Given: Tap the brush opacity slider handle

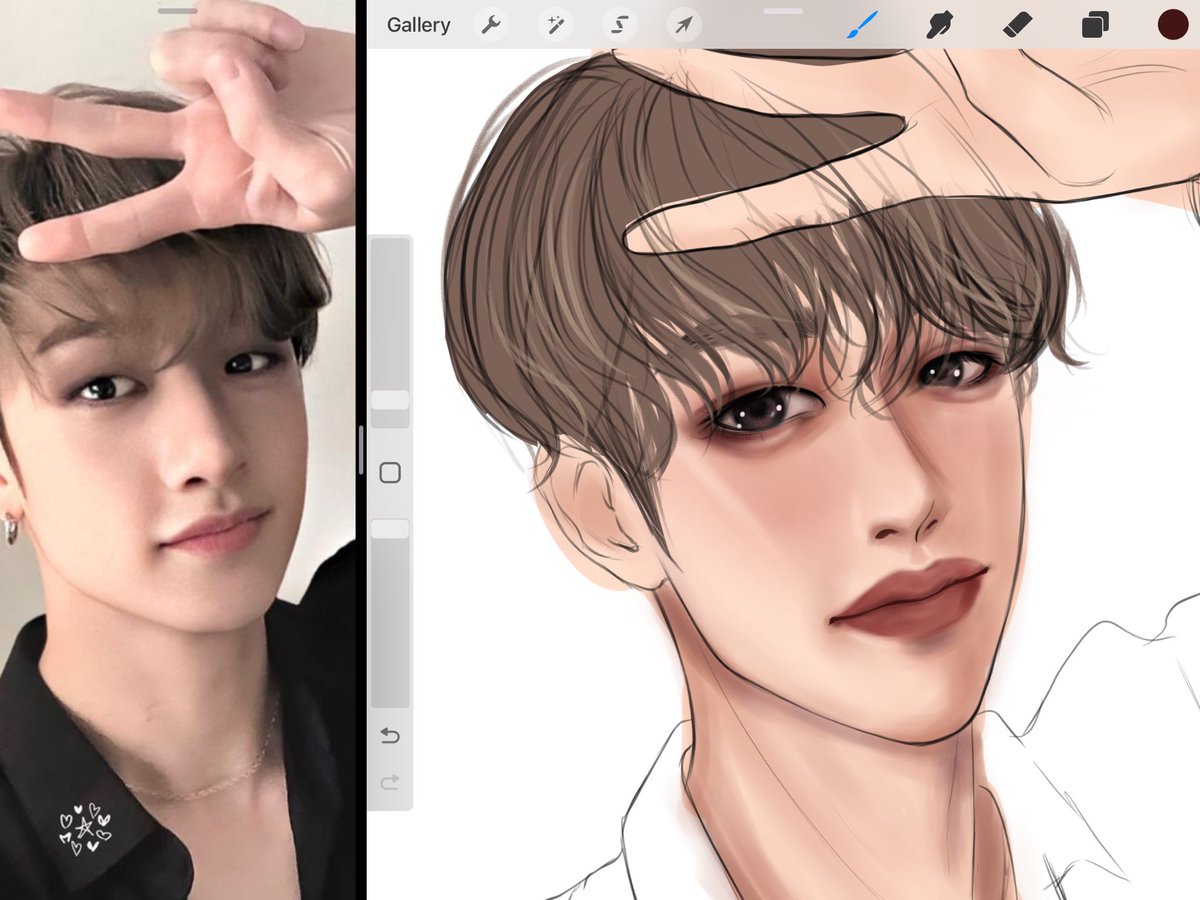Looking at the screenshot, I should click(x=390, y=528).
